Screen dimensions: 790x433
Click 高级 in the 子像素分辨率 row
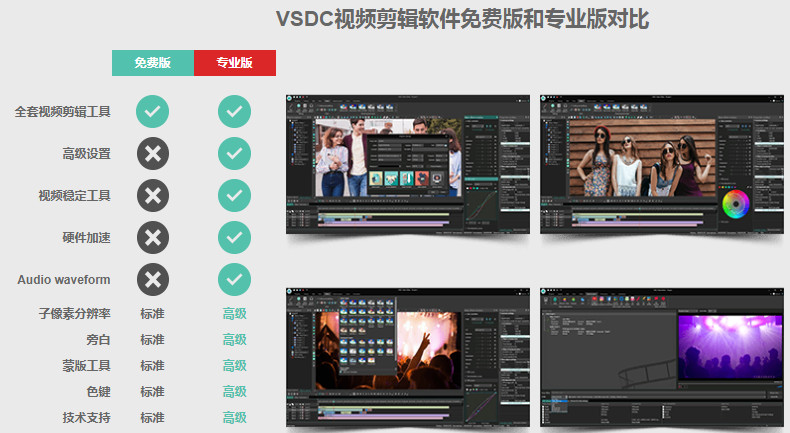pyautogui.click(x=235, y=314)
